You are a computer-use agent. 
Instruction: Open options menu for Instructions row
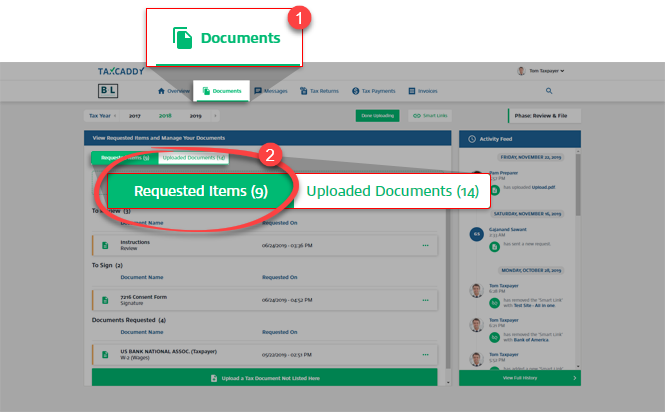pyautogui.click(x=425, y=245)
